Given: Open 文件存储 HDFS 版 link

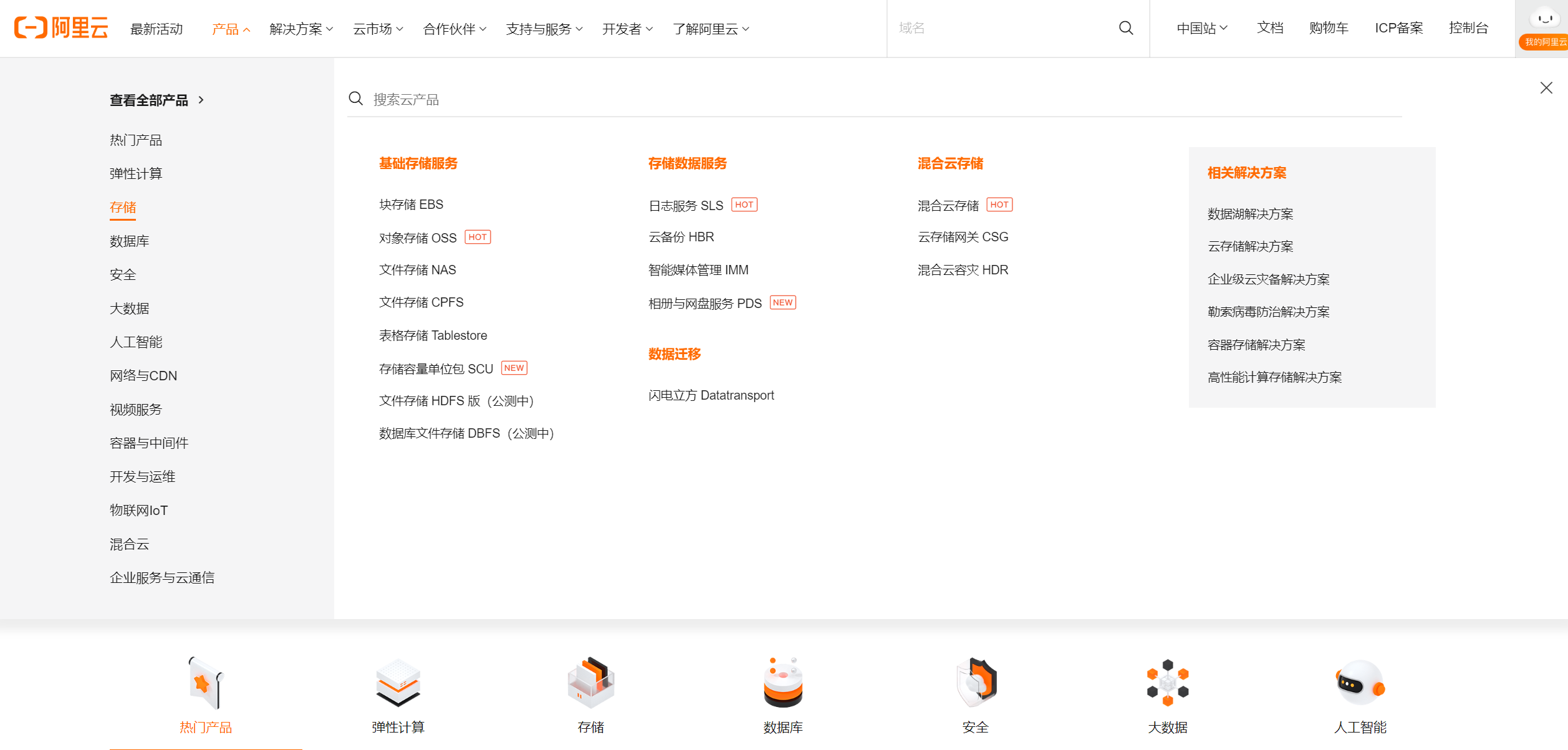Looking at the screenshot, I should pos(458,401).
